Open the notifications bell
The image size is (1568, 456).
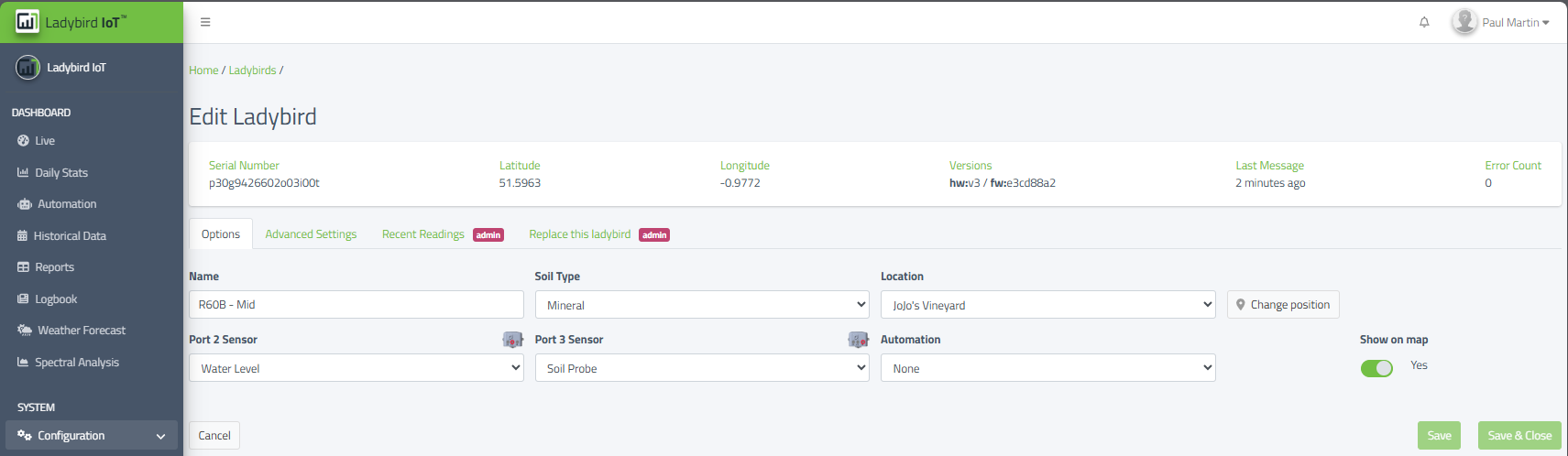point(1424,22)
